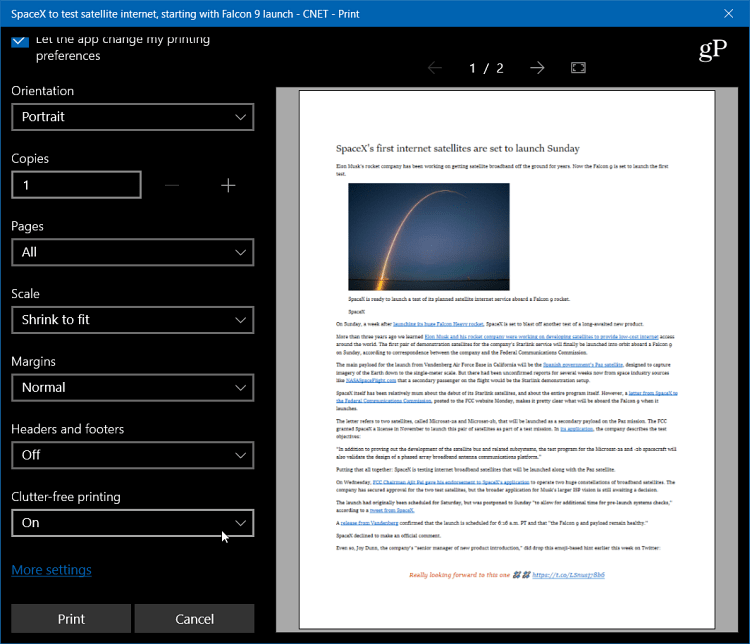Open Headers and footers dropdown showing Off

point(132,455)
